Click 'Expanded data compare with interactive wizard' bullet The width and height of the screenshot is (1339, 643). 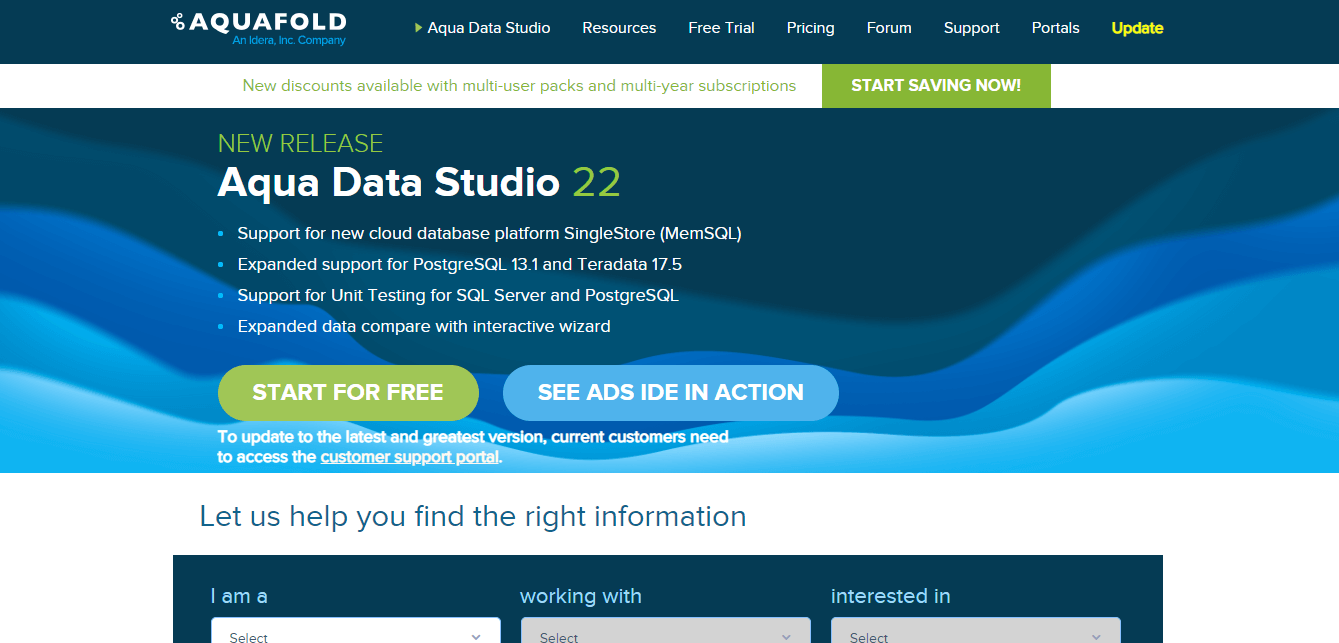tap(423, 327)
